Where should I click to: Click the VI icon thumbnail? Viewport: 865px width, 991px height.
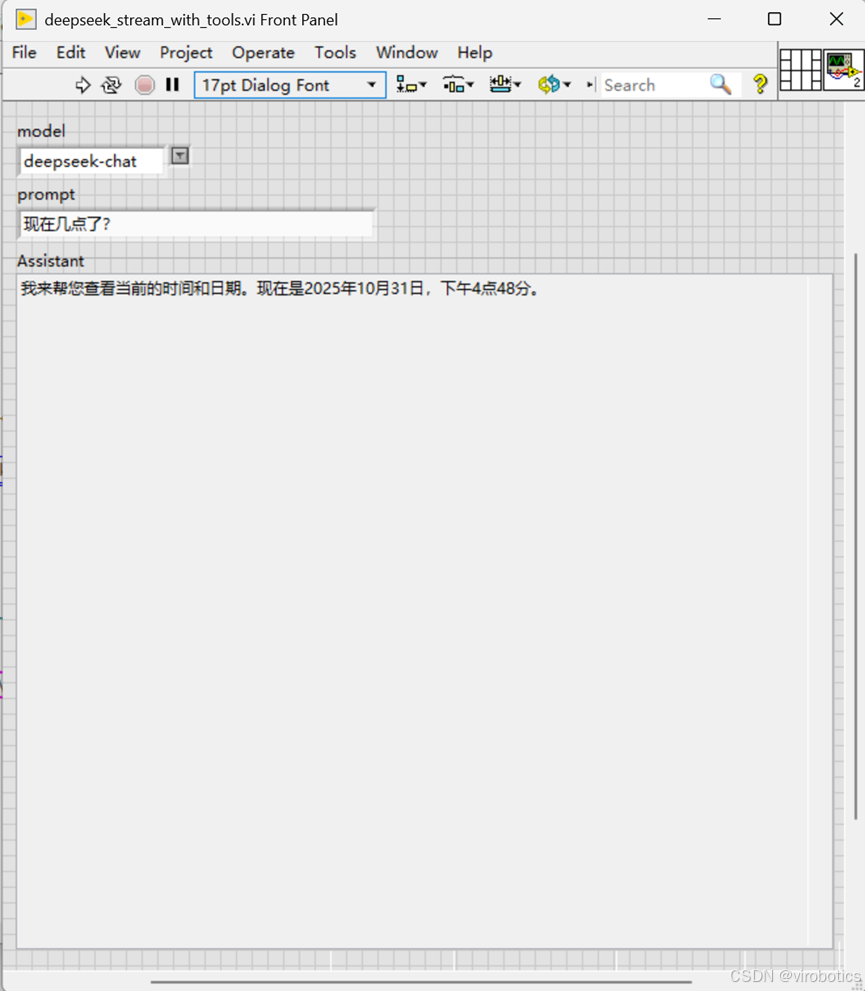[844, 70]
